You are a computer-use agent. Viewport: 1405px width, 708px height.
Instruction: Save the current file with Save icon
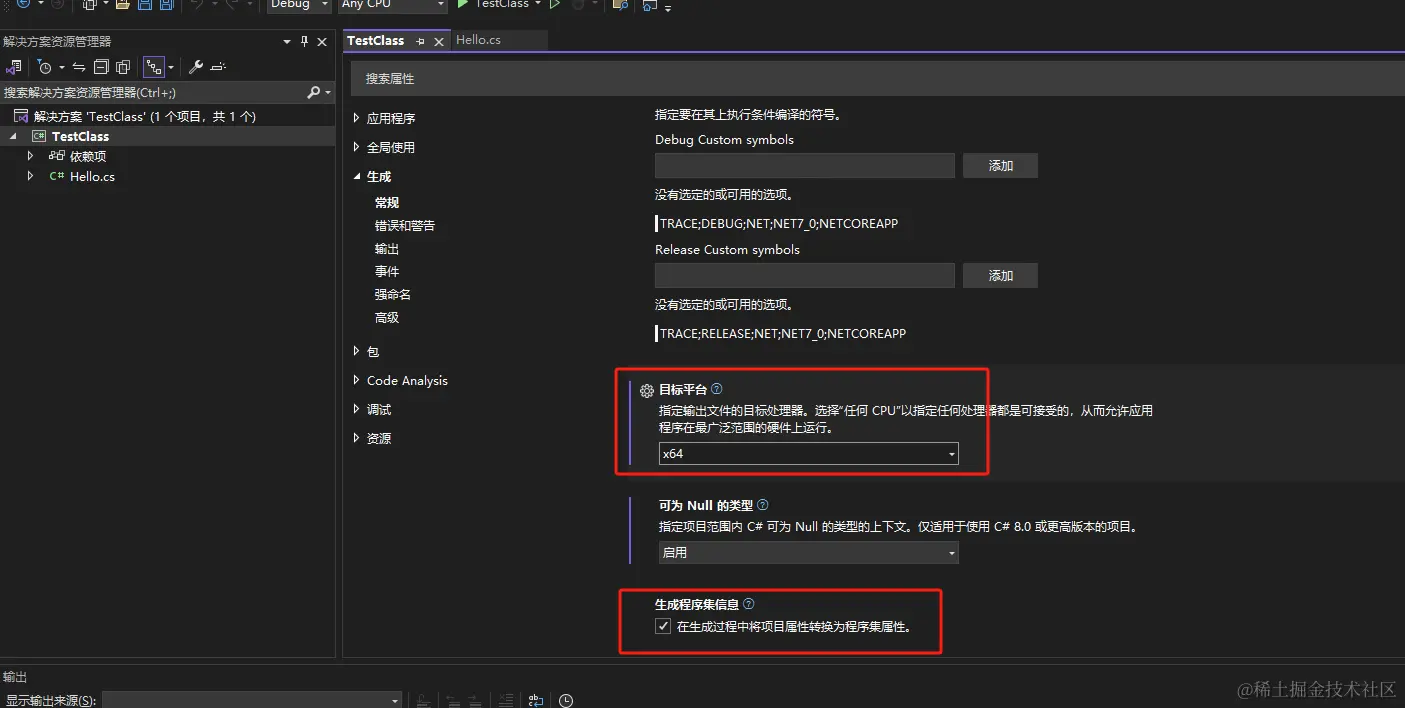click(x=145, y=4)
